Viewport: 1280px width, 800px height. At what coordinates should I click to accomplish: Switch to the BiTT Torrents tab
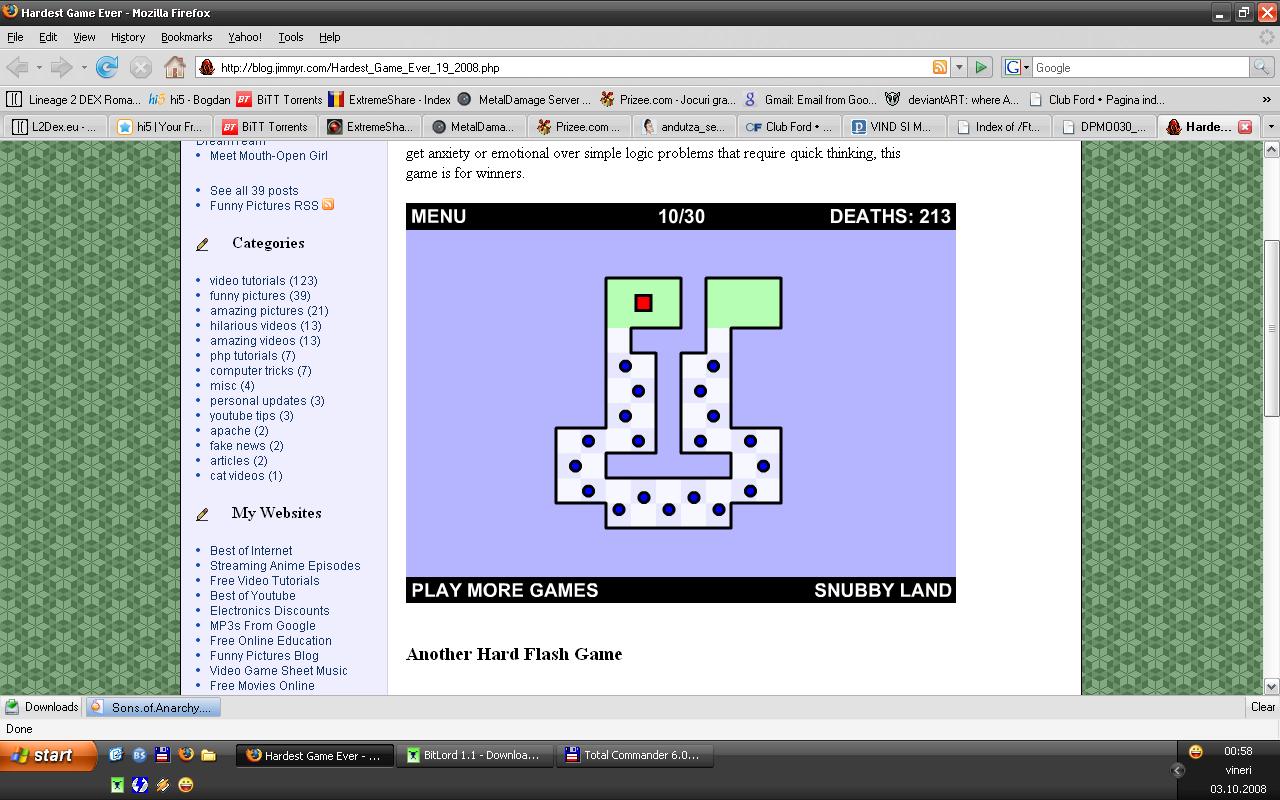(264, 127)
